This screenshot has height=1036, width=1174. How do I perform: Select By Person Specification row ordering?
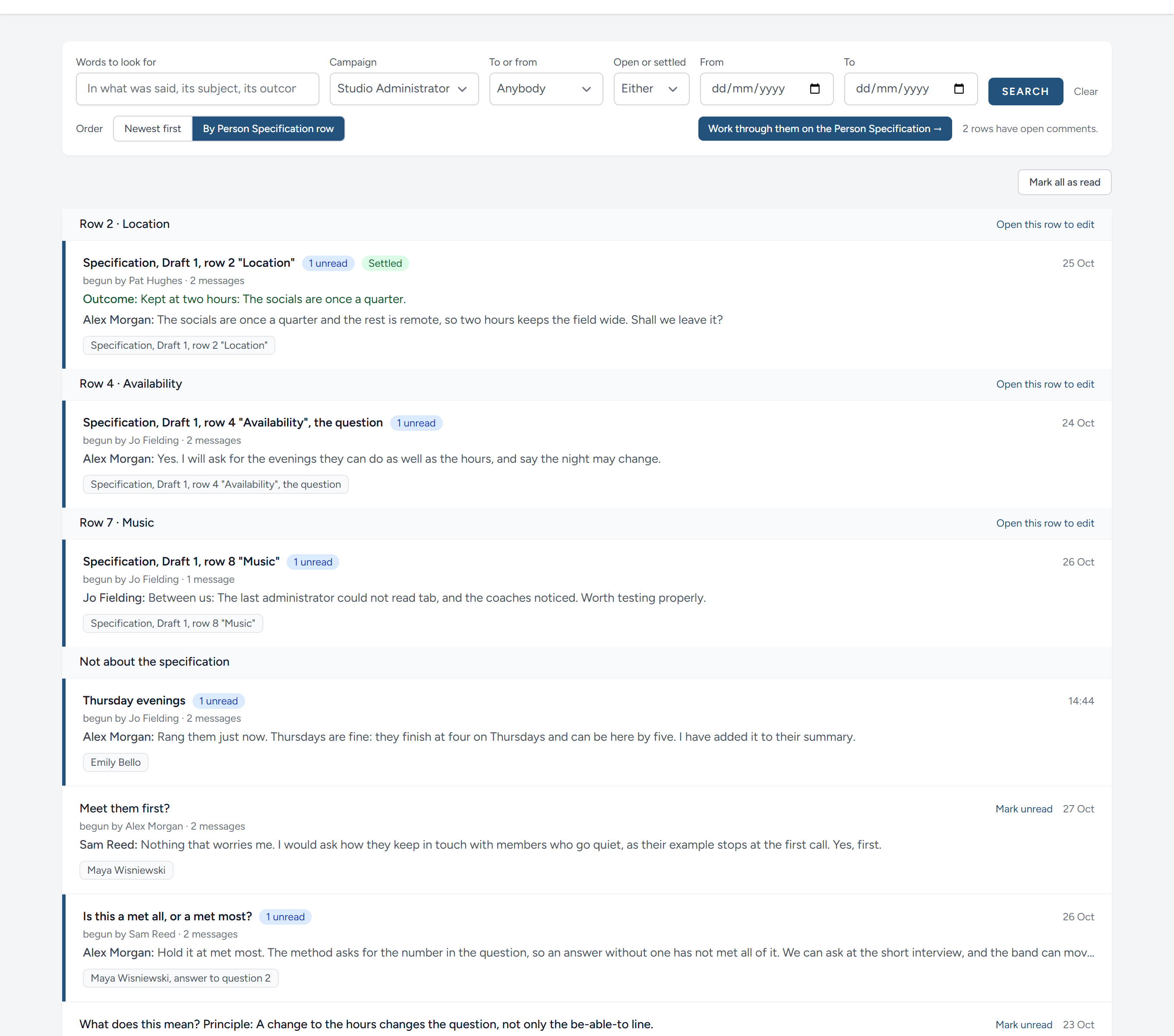(x=268, y=129)
